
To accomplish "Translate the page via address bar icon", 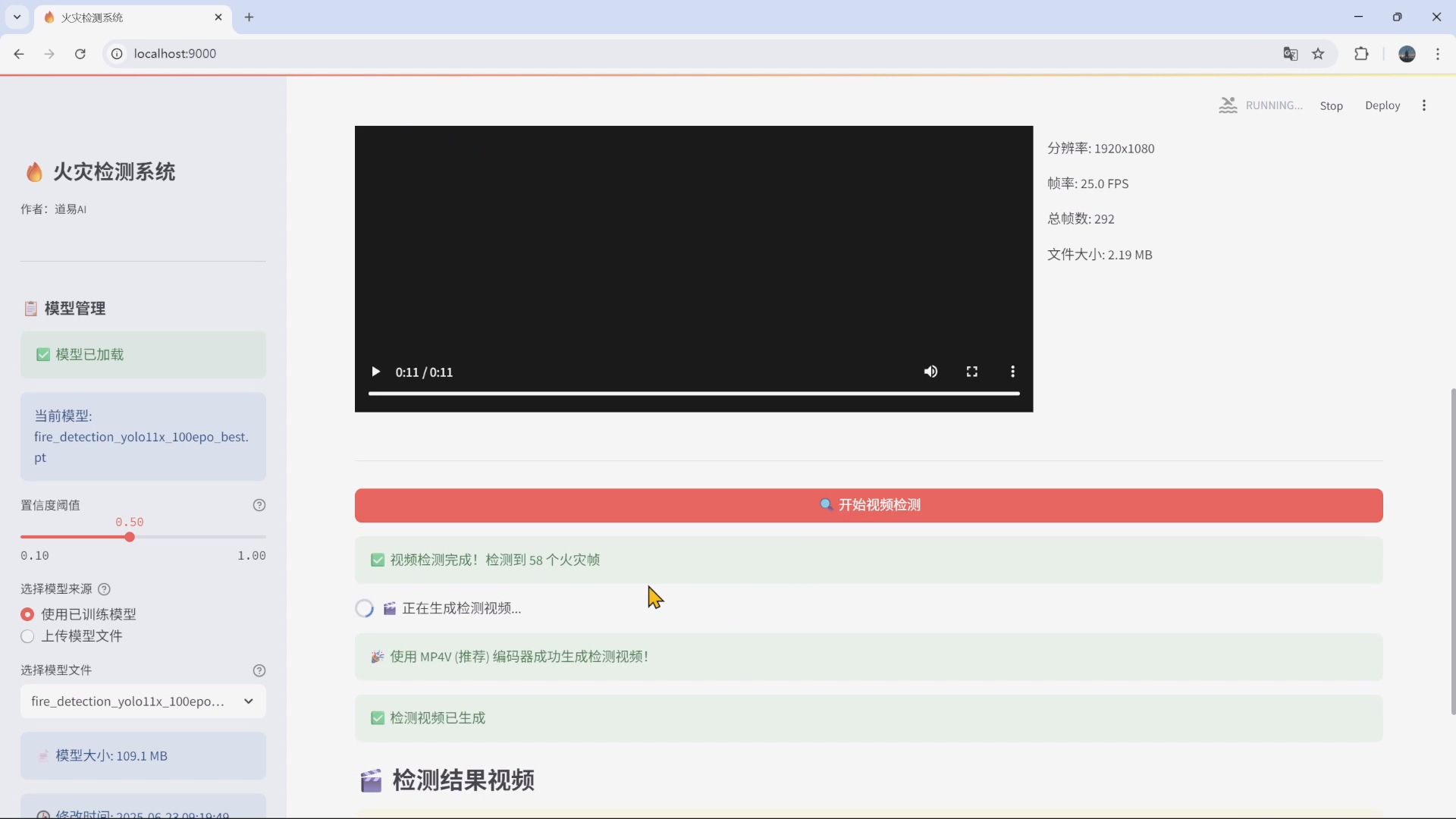I will click(1290, 54).
